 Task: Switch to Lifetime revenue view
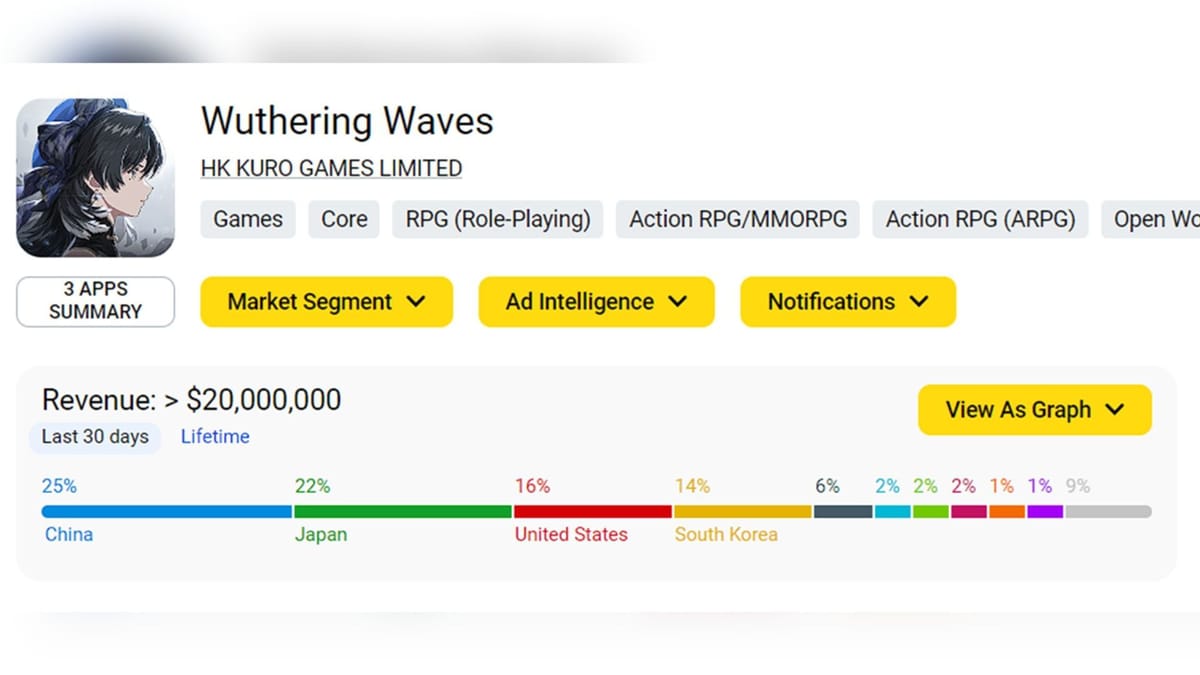pyautogui.click(x=214, y=436)
